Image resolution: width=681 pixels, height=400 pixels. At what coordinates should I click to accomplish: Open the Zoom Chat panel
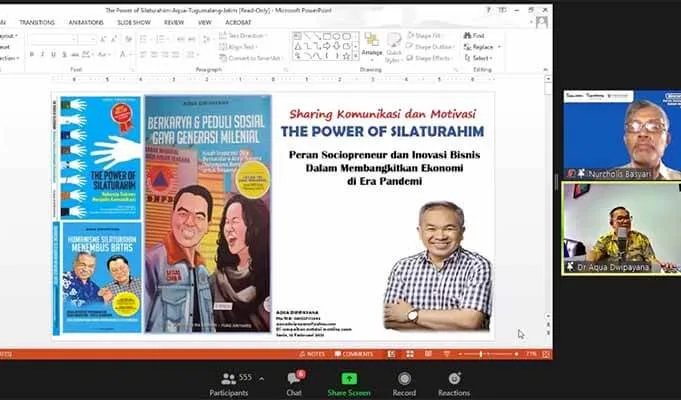294,384
